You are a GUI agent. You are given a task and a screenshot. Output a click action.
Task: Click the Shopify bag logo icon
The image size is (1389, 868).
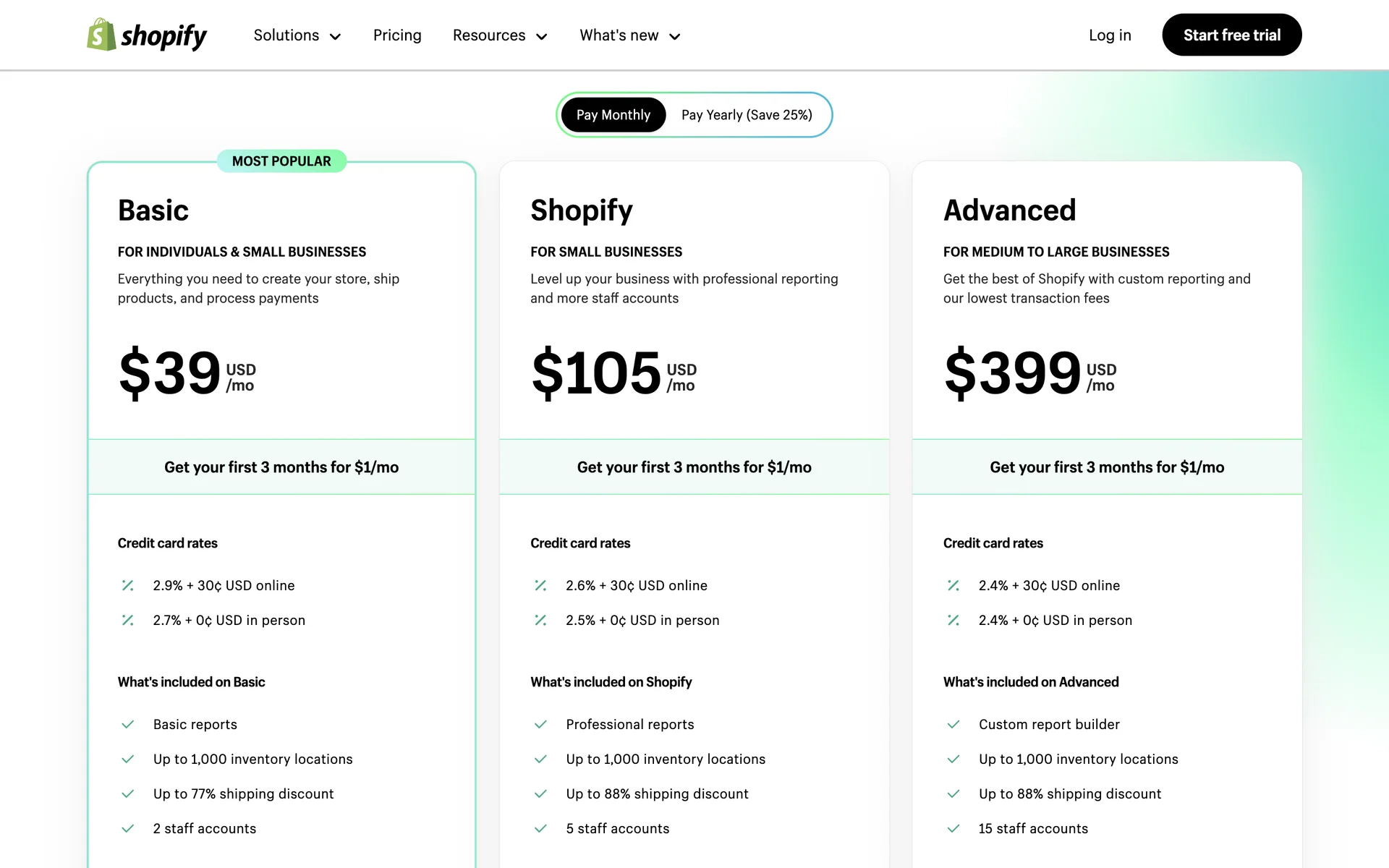(x=101, y=35)
